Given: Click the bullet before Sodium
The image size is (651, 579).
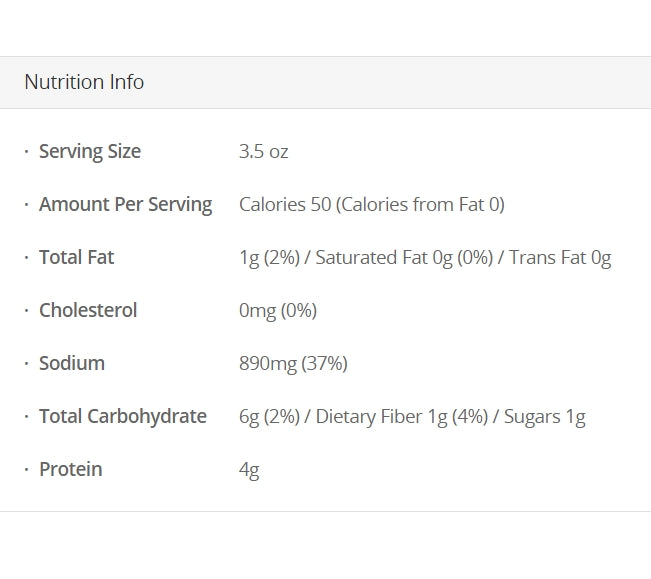Looking at the screenshot, I should 26,364.
